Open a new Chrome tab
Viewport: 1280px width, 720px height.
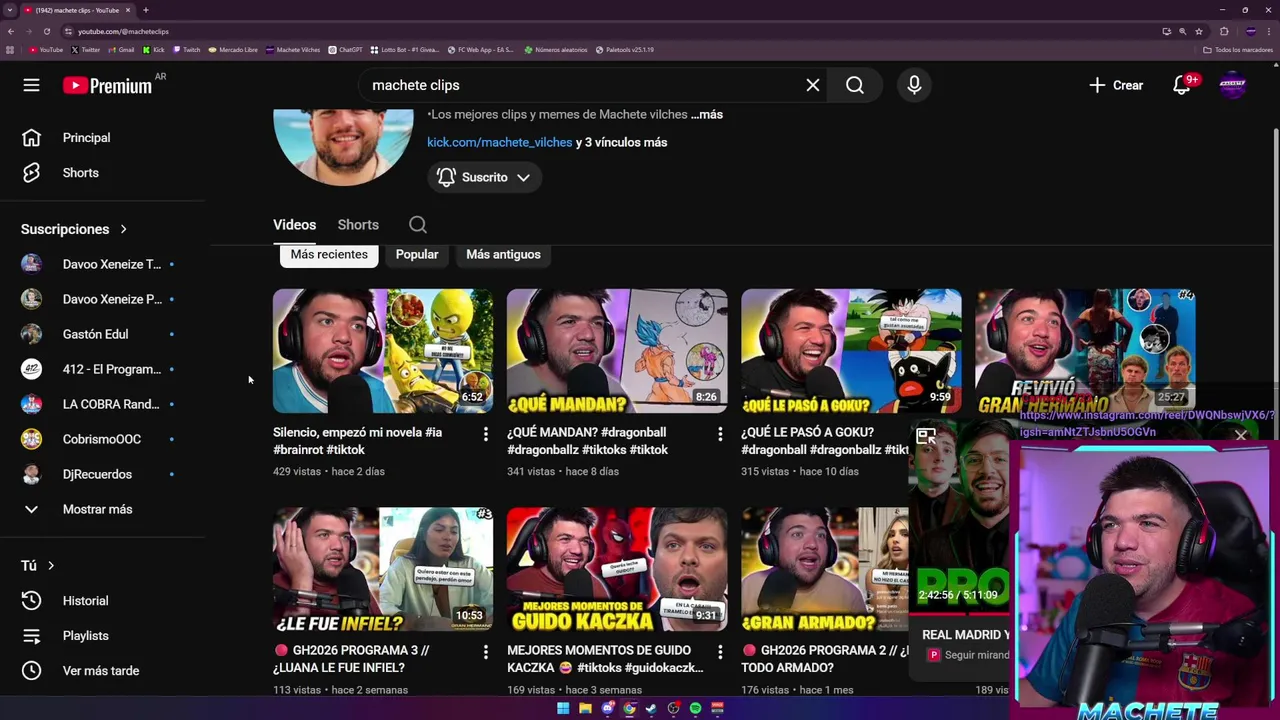tap(146, 10)
